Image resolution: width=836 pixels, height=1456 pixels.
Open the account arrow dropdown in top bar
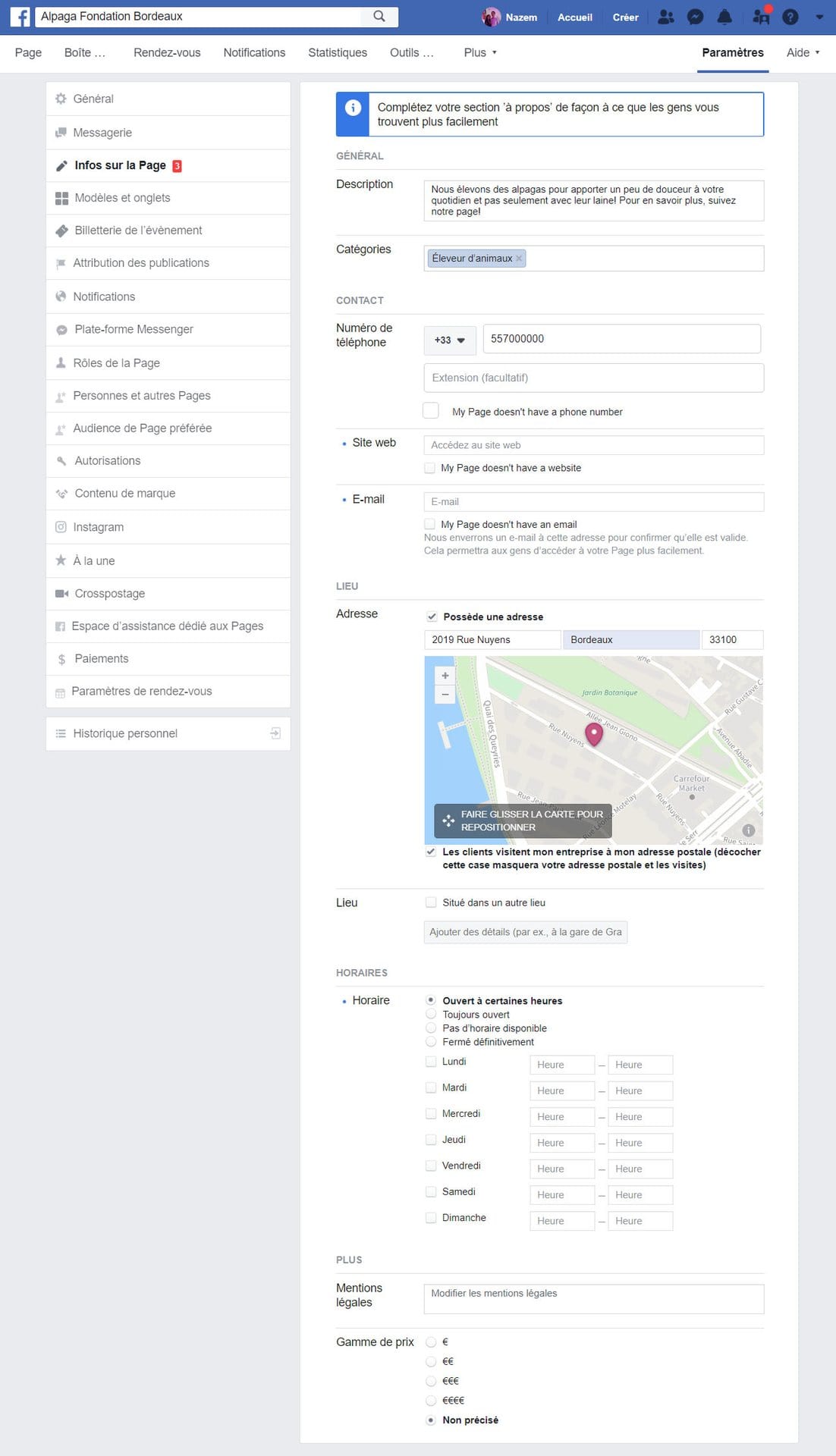(819, 17)
